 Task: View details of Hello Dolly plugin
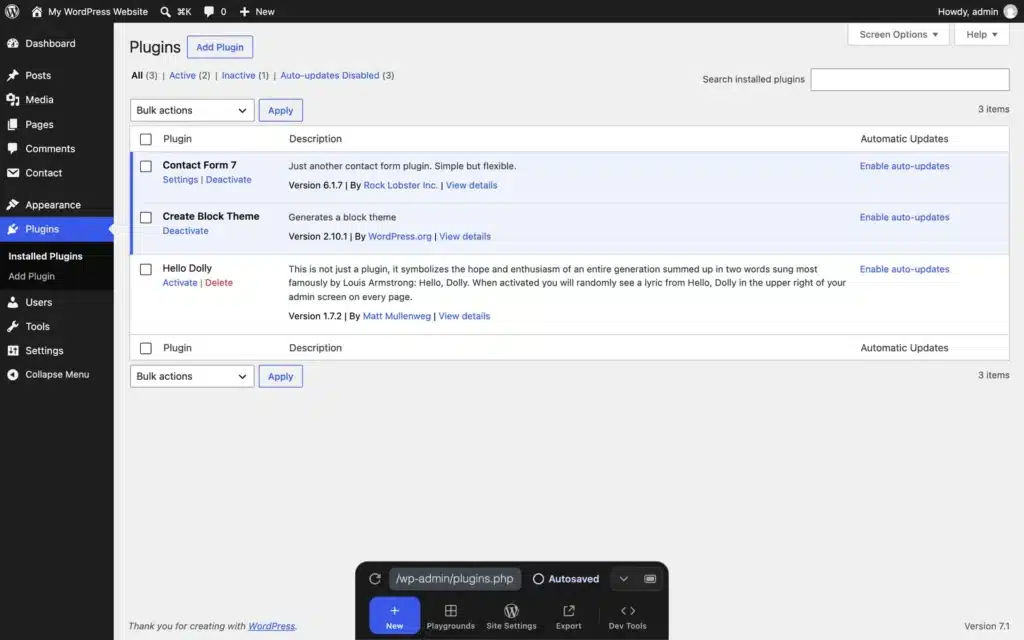(x=464, y=316)
